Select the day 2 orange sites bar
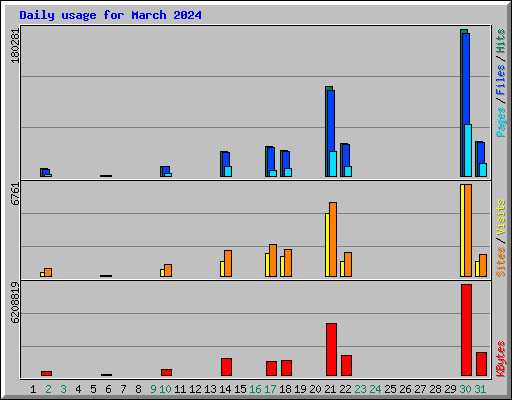Screen dimensions: 512x400 point(48,272)
